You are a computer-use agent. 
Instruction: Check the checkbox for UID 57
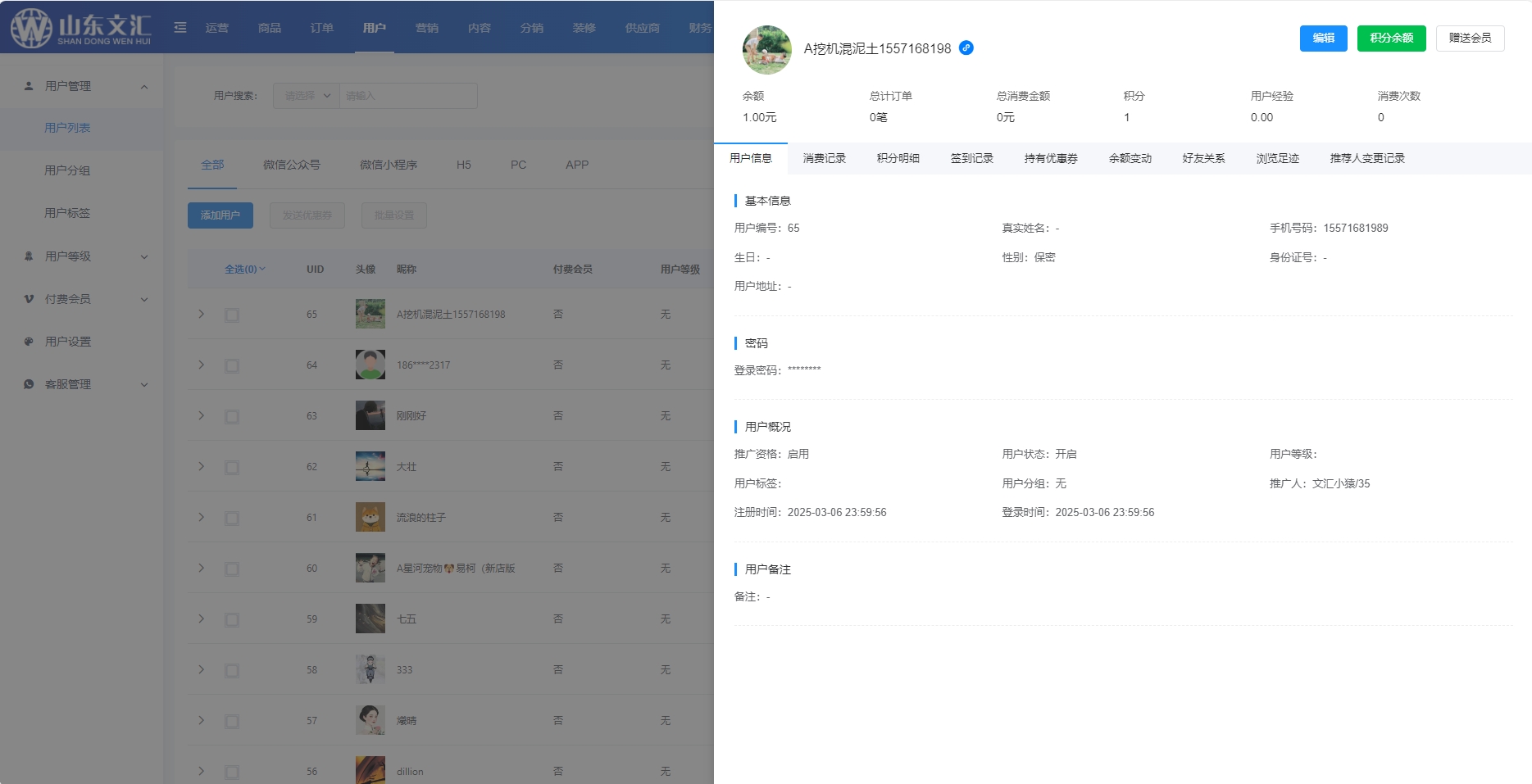pos(232,721)
